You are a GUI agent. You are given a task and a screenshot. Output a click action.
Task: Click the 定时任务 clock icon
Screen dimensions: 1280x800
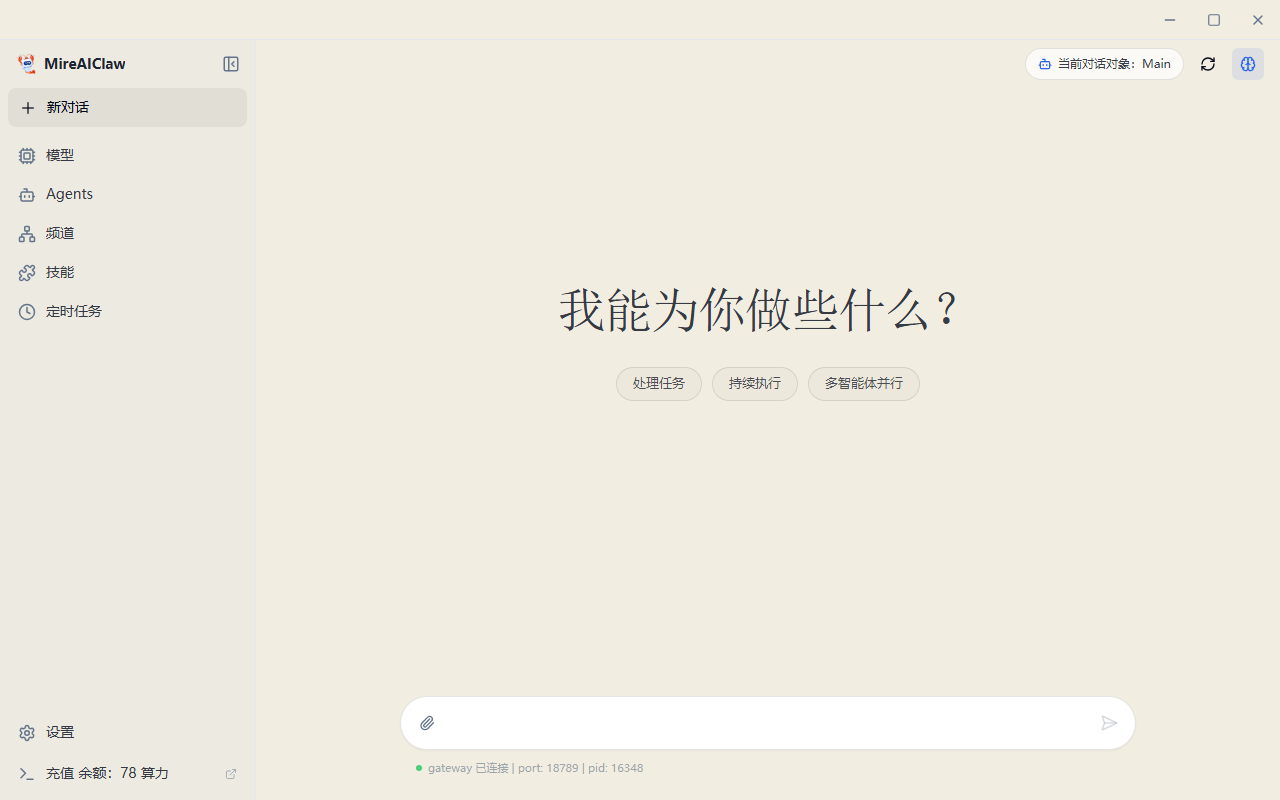pyautogui.click(x=27, y=311)
